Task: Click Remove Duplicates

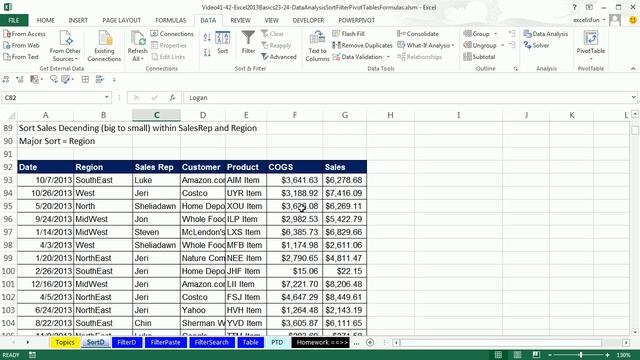Action: (x=362, y=45)
